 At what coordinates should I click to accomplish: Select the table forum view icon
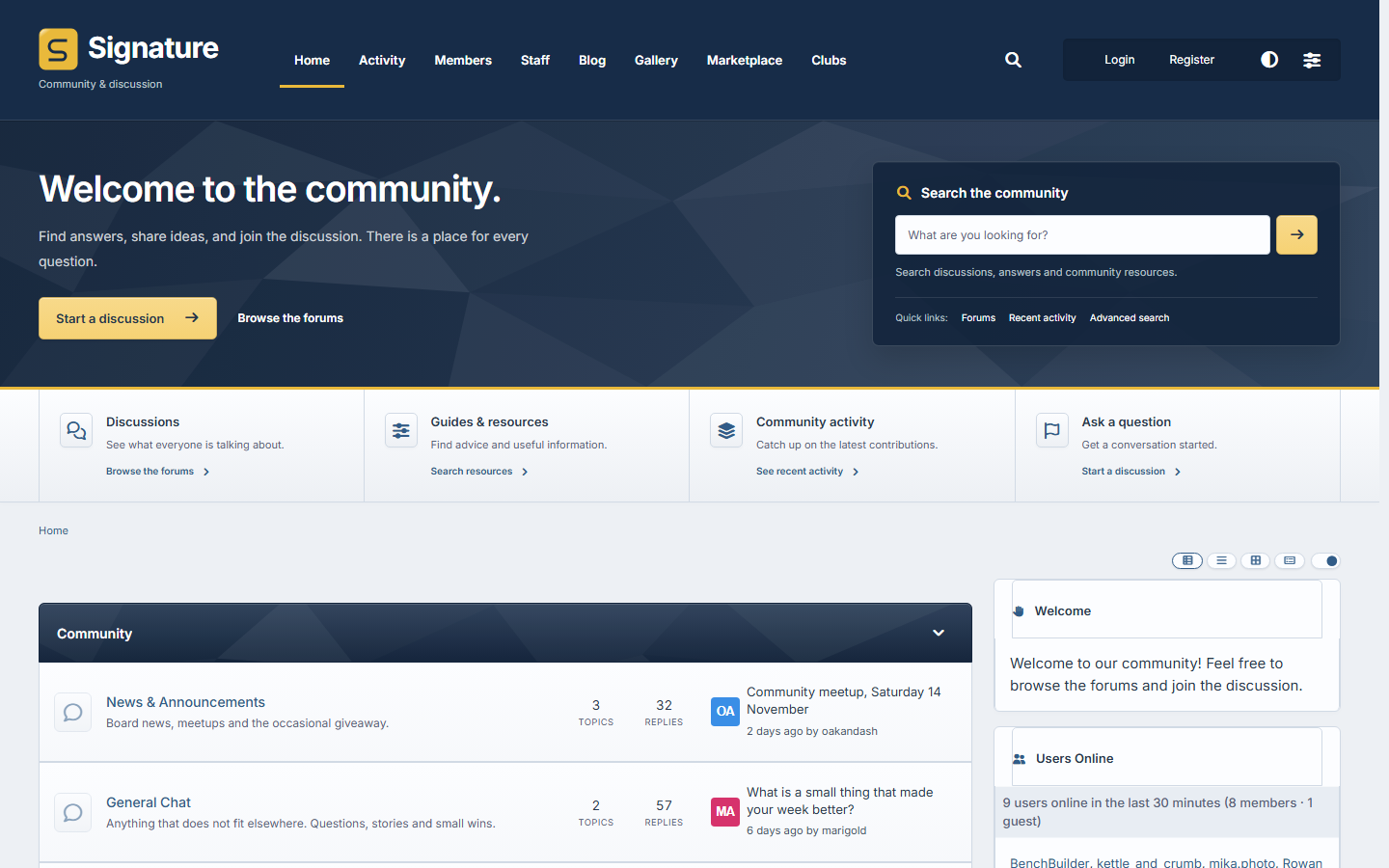[x=1187, y=560]
